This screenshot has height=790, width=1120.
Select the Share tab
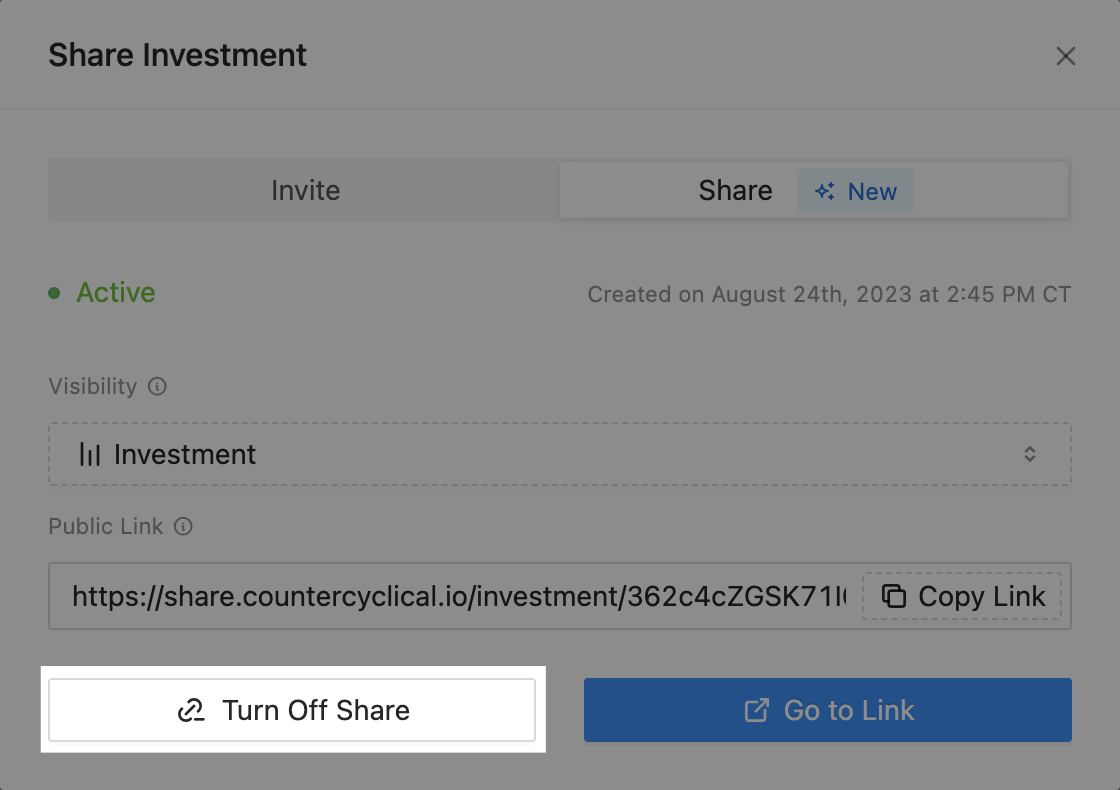pos(735,191)
